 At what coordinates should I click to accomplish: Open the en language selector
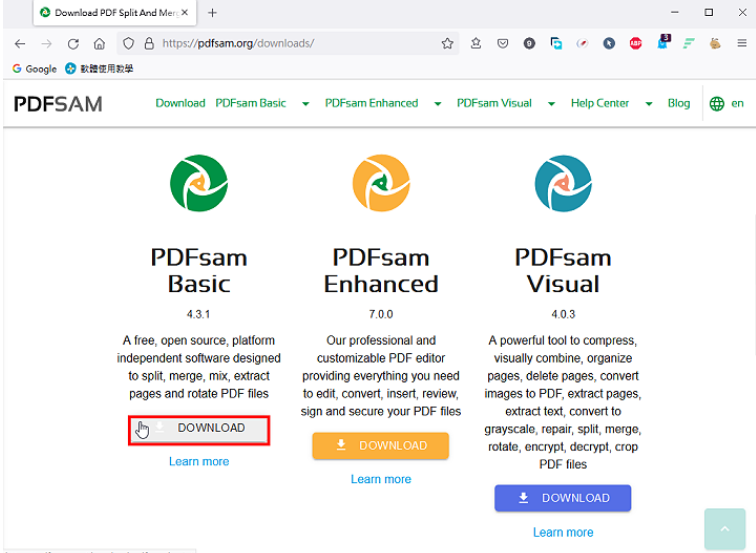pyautogui.click(x=737, y=103)
